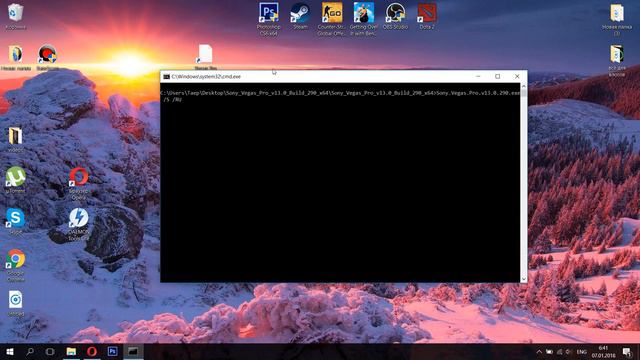Image resolution: width=640 pixels, height=360 pixels.
Task: Click the Sony_Vegas_Pro command line text
Action: point(340,93)
